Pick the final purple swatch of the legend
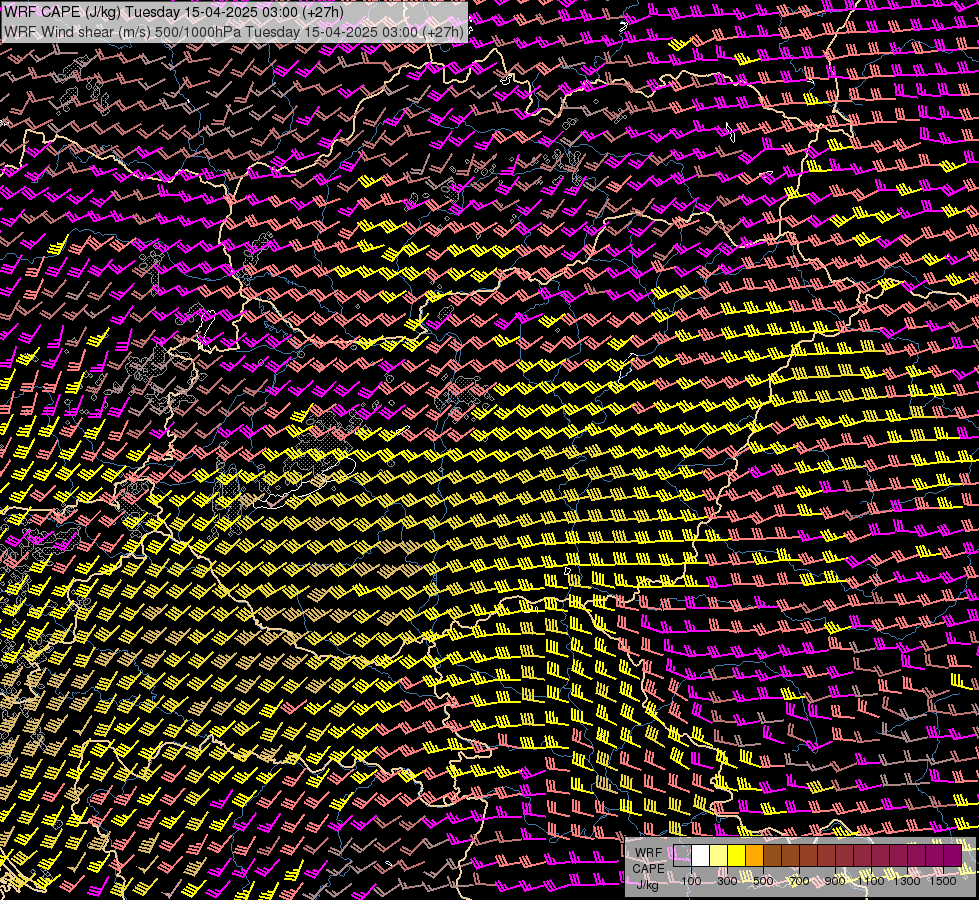This screenshot has width=979, height=900. point(953,855)
